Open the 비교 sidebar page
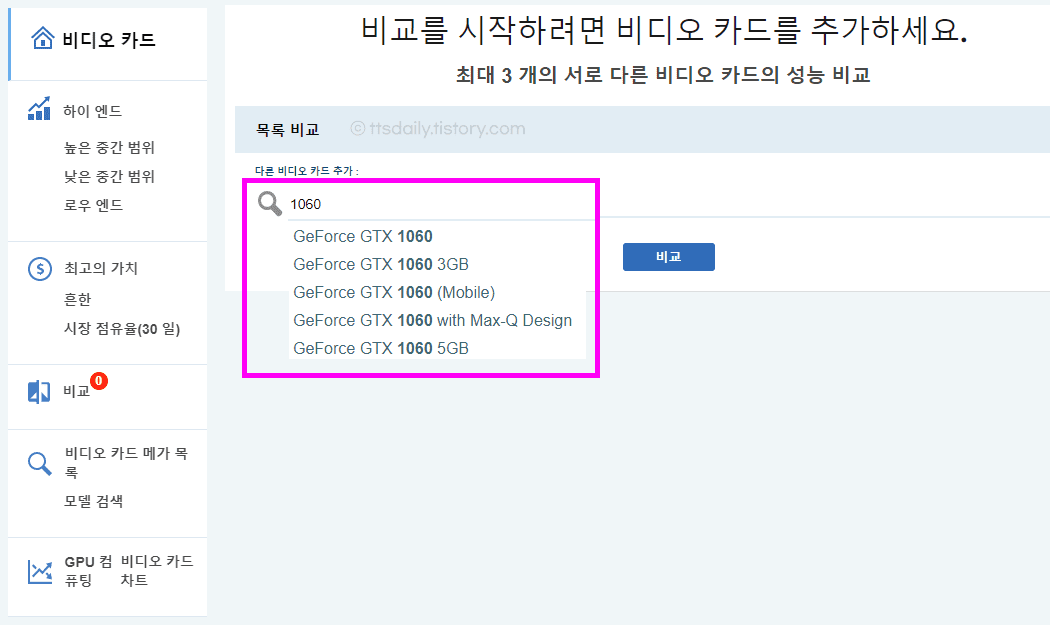Image resolution: width=1050 pixels, height=625 pixels. 76,391
